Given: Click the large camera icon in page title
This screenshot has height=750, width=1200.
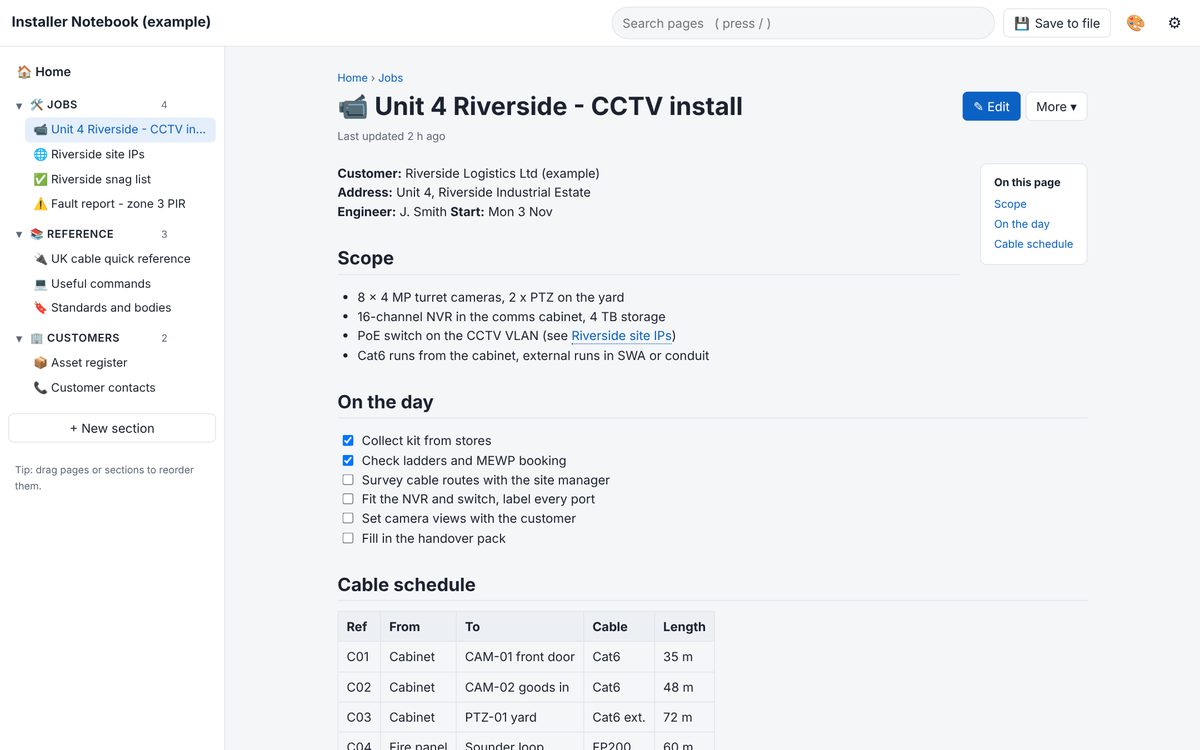Looking at the screenshot, I should [352, 106].
